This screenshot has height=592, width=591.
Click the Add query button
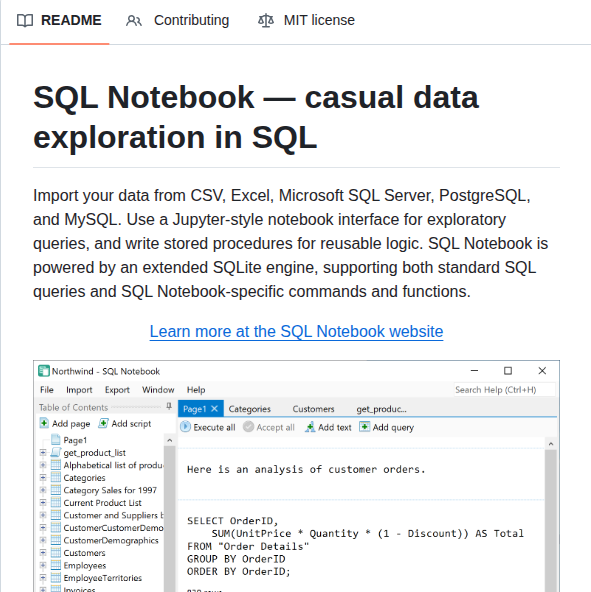tap(387, 427)
